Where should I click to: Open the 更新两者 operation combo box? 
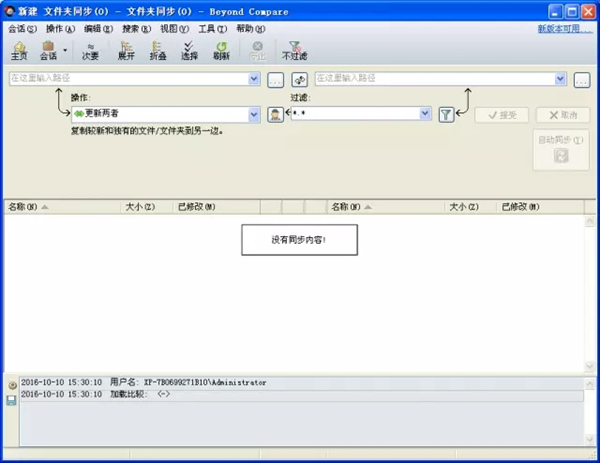(166, 114)
